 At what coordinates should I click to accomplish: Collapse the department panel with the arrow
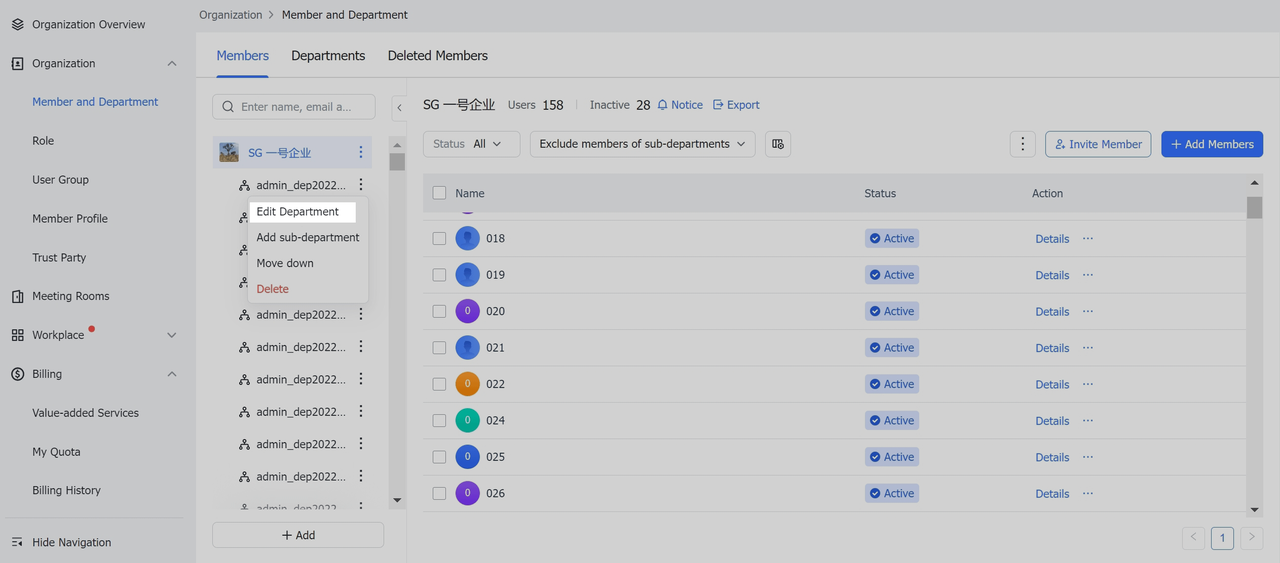tap(399, 107)
